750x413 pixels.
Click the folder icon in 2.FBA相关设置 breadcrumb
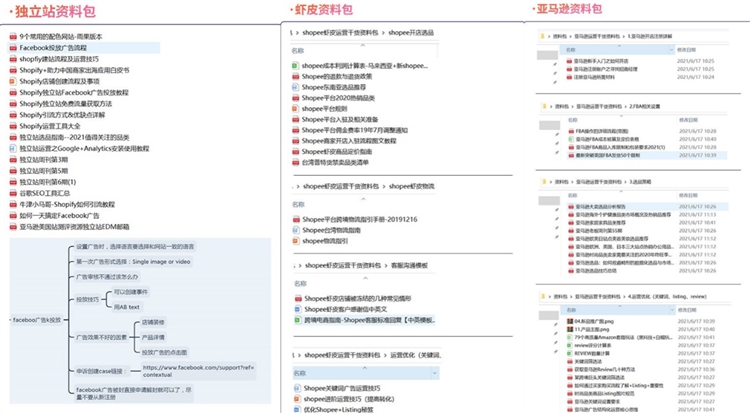pos(544,106)
